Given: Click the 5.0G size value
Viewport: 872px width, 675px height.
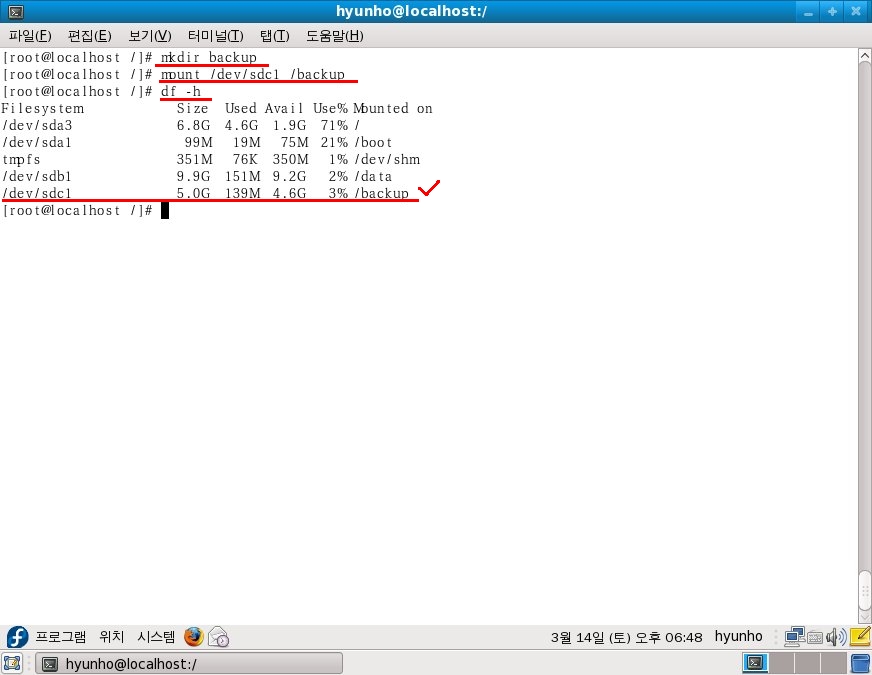Looking at the screenshot, I should click(194, 193).
